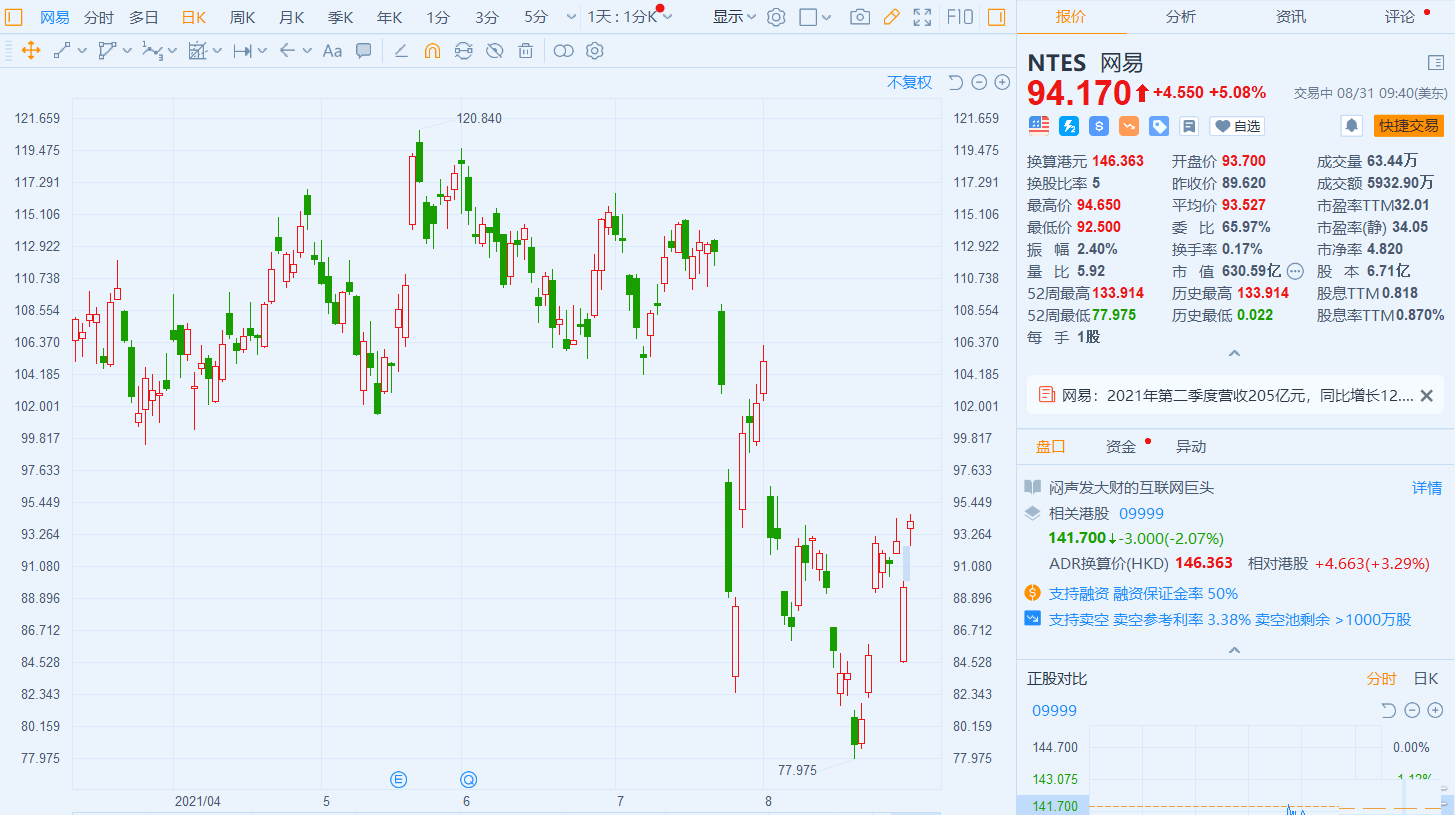Open 快捷交易 quick trade

[1408, 126]
